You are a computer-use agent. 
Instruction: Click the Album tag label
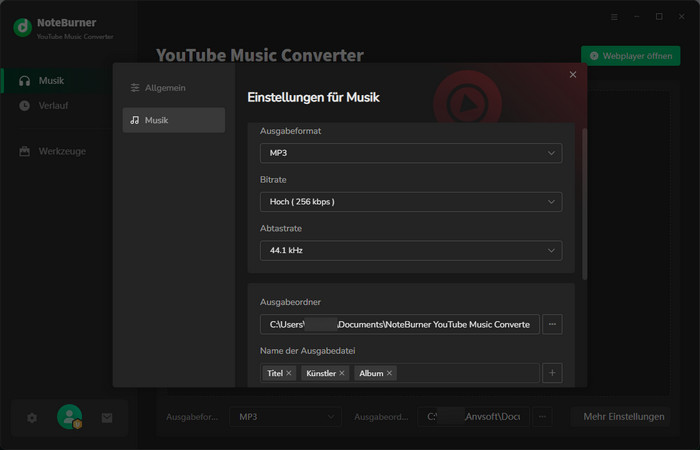(x=371, y=373)
